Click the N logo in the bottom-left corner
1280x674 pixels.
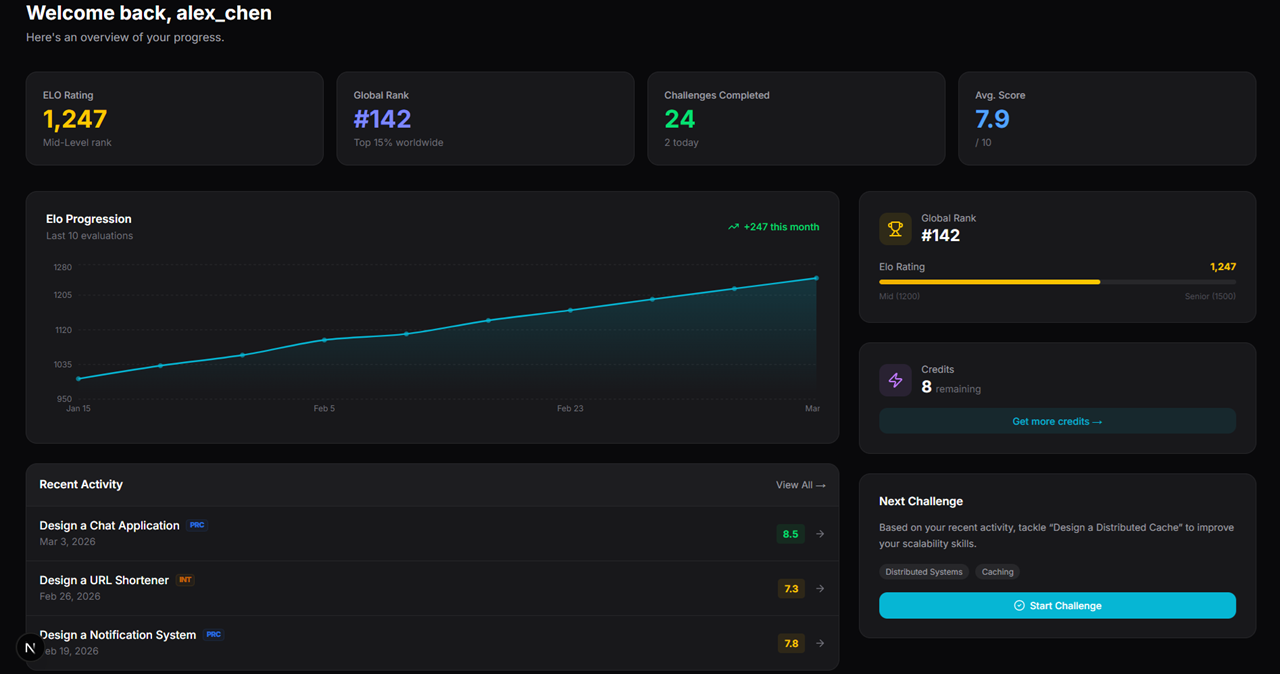coord(30,647)
